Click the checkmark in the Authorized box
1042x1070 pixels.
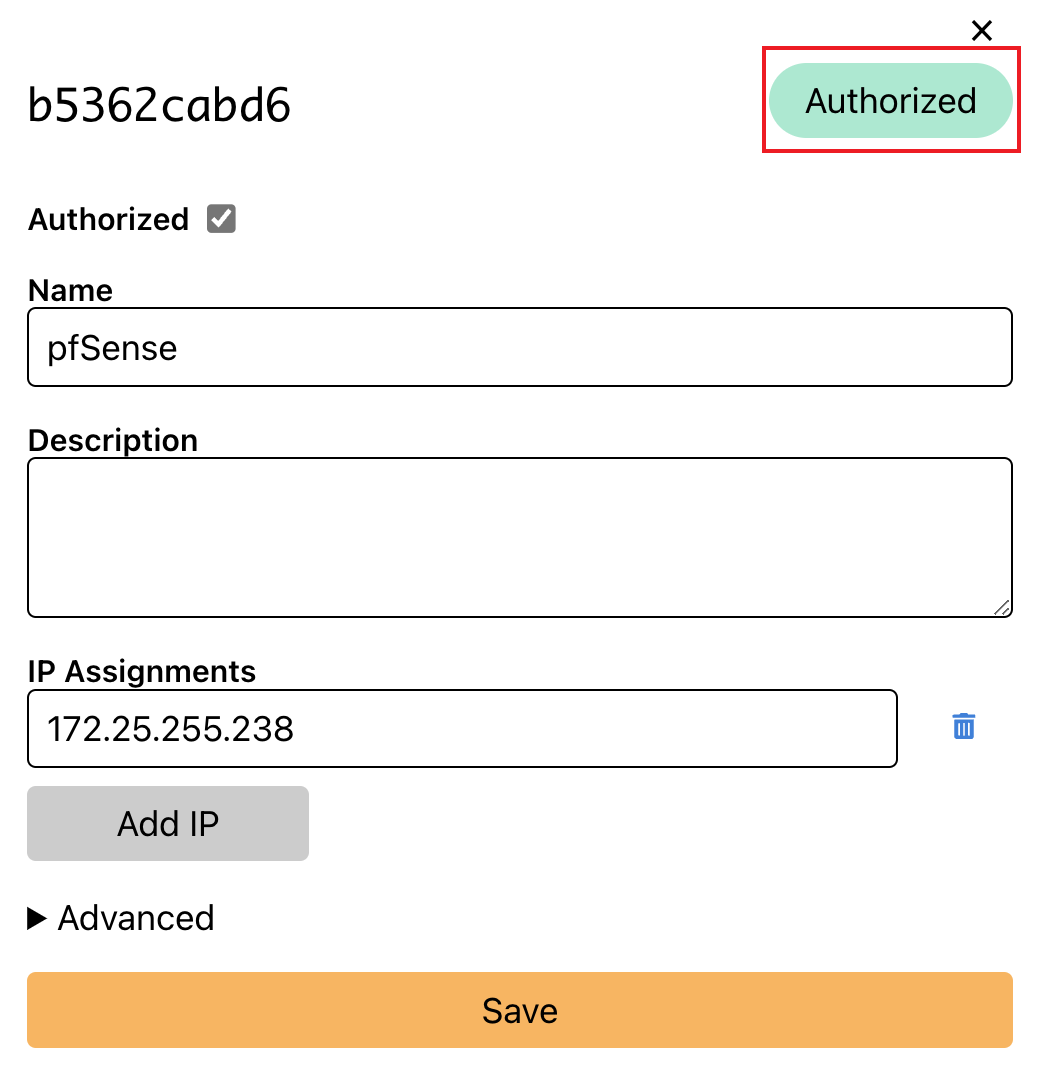(221, 219)
